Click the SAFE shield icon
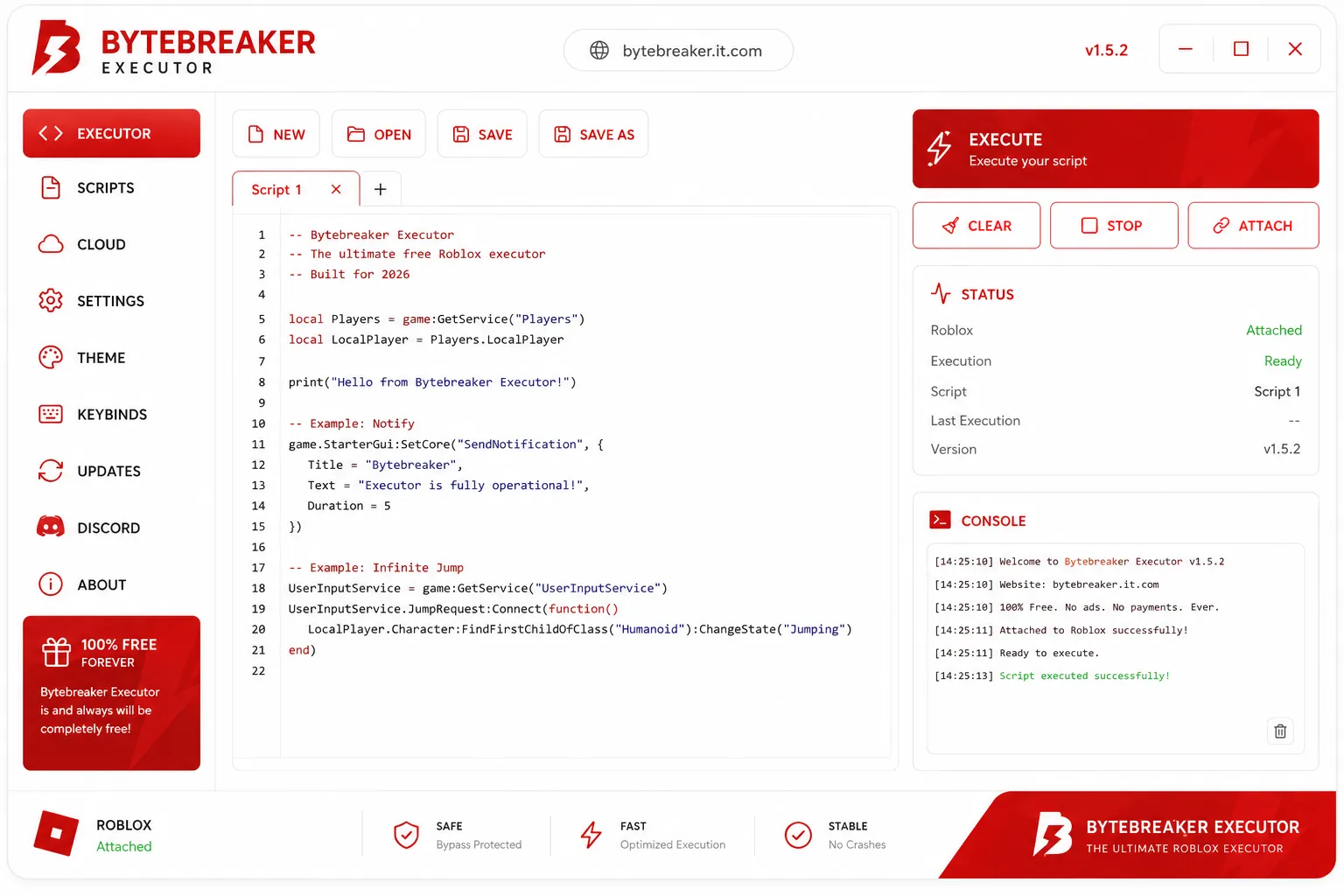This screenshot has width=1344, height=896. pyautogui.click(x=406, y=835)
